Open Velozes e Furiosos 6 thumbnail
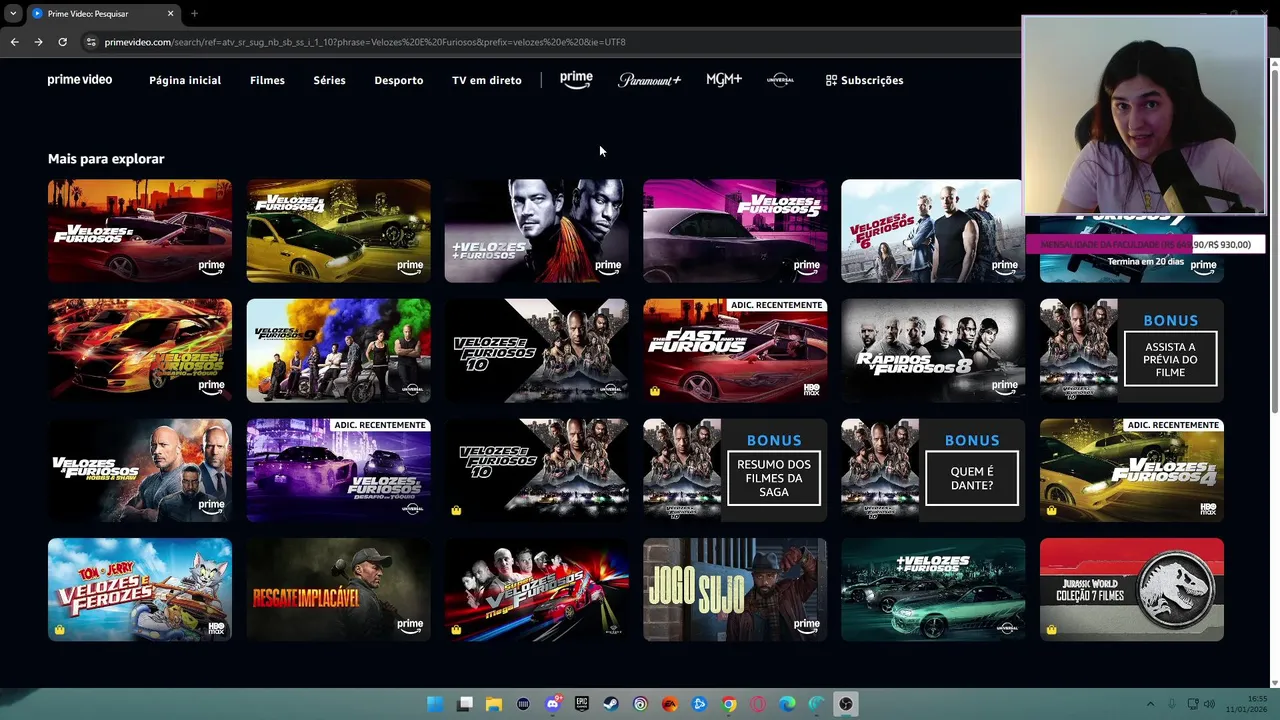 coord(932,231)
